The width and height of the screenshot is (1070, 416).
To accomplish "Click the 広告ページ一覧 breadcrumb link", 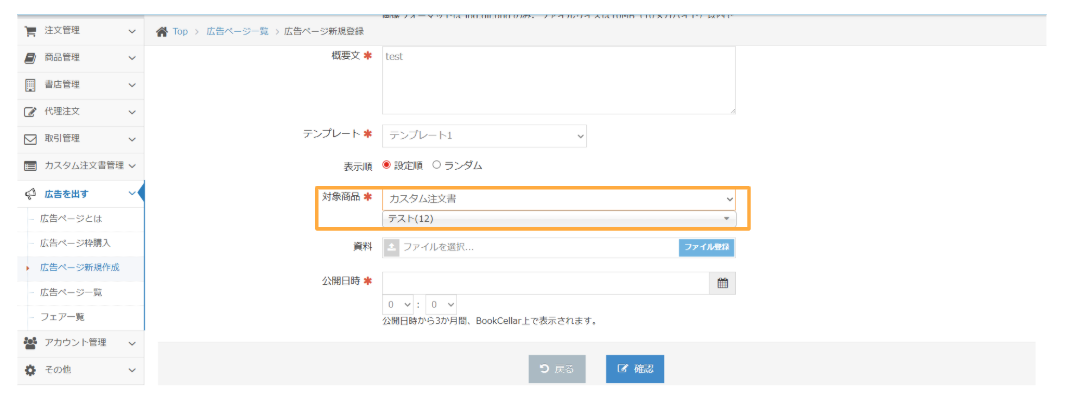I will [237, 31].
